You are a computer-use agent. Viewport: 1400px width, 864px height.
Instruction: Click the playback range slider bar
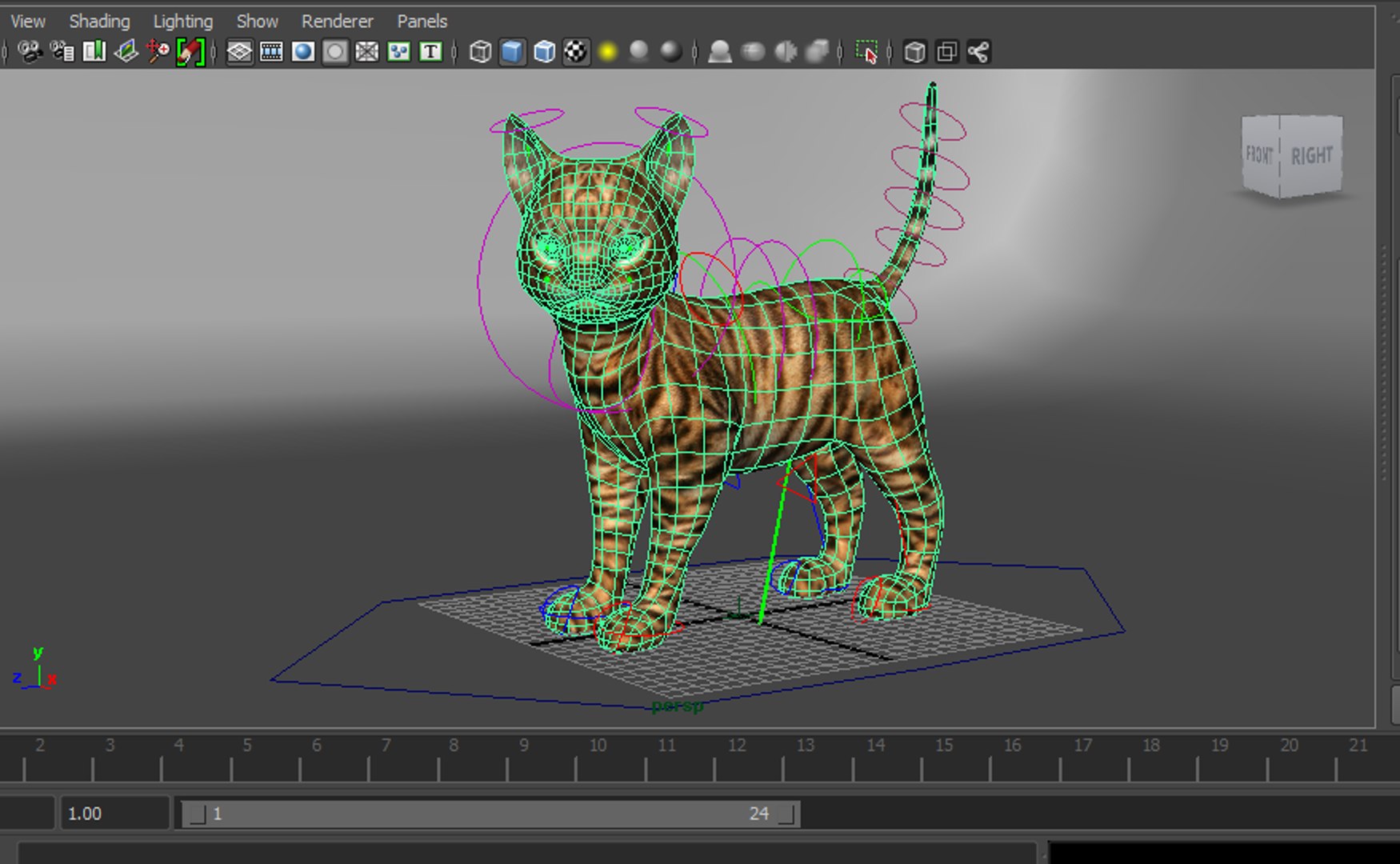490,814
